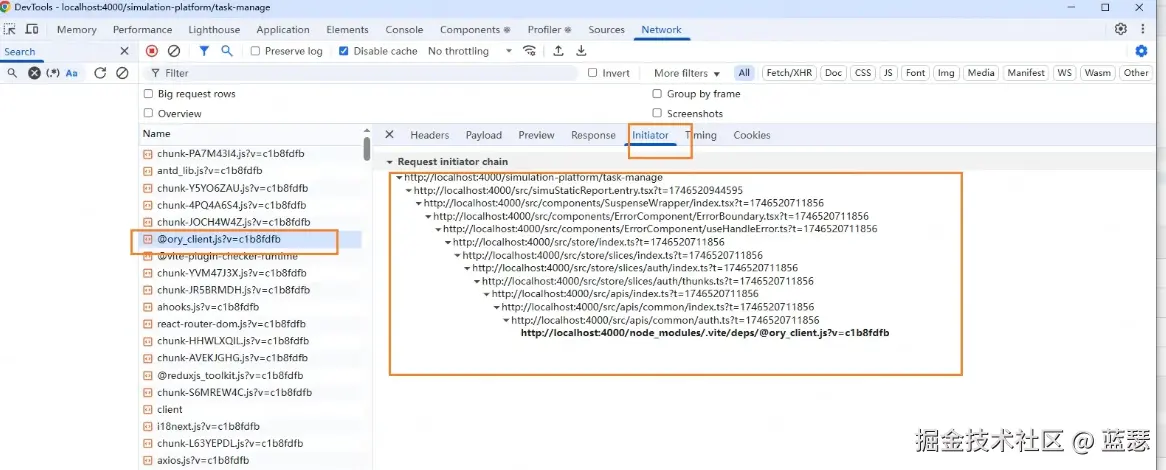Select the react-router-dom.js request row
This screenshot has height=470, width=1166.
click(251, 323)
